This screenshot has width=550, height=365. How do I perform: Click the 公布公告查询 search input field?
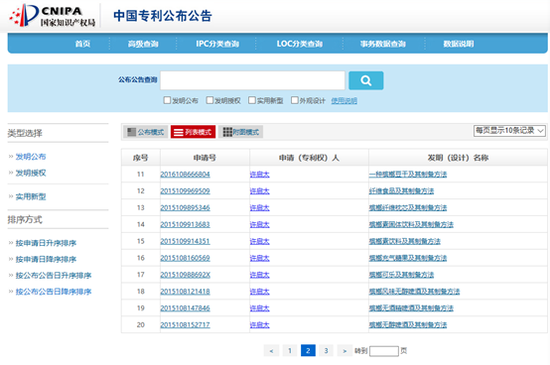point(253,80)
